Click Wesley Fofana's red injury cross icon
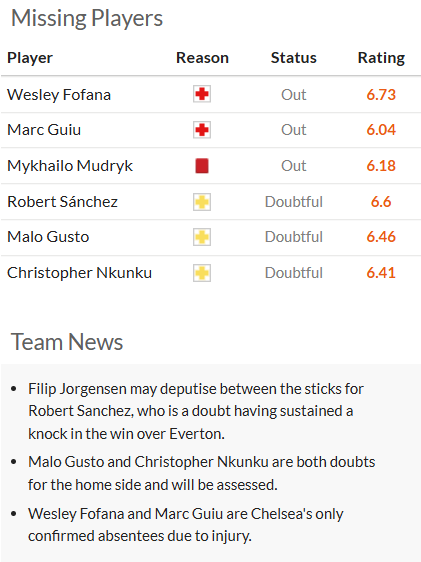This screenshot has height=562, width=421. [202, 94]
